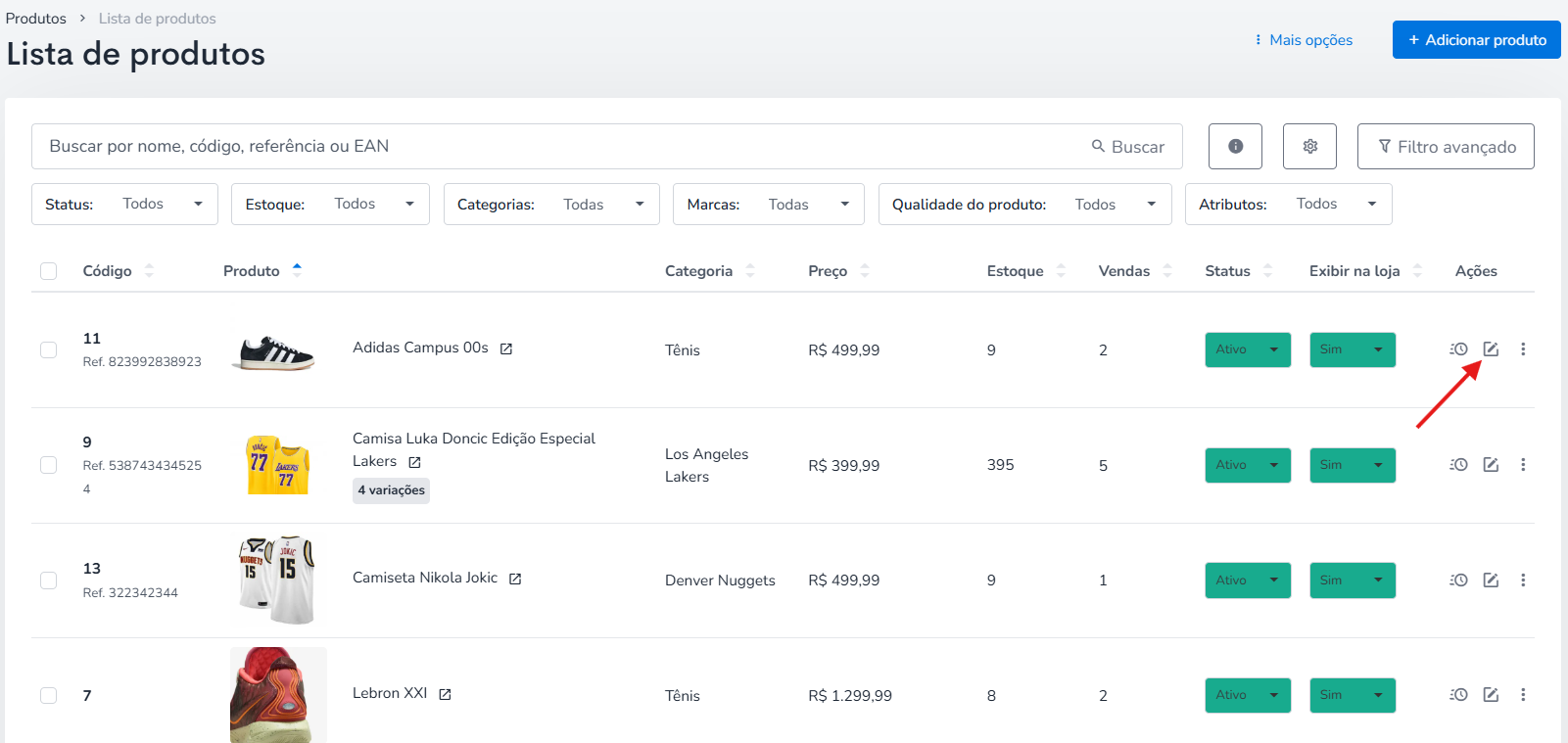The image size is (1568, 743).
Task: Open stock history for Adidas Campus 00s
Action: coord(1458,349)
